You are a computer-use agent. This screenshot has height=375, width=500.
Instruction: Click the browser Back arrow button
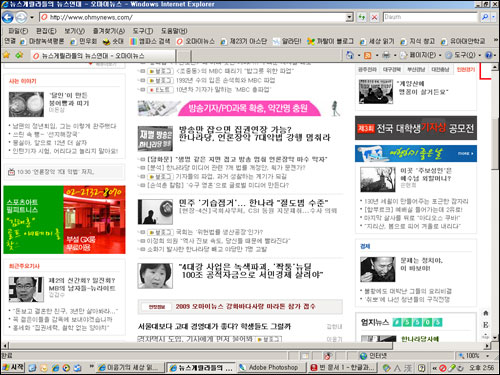pos(7,17)
